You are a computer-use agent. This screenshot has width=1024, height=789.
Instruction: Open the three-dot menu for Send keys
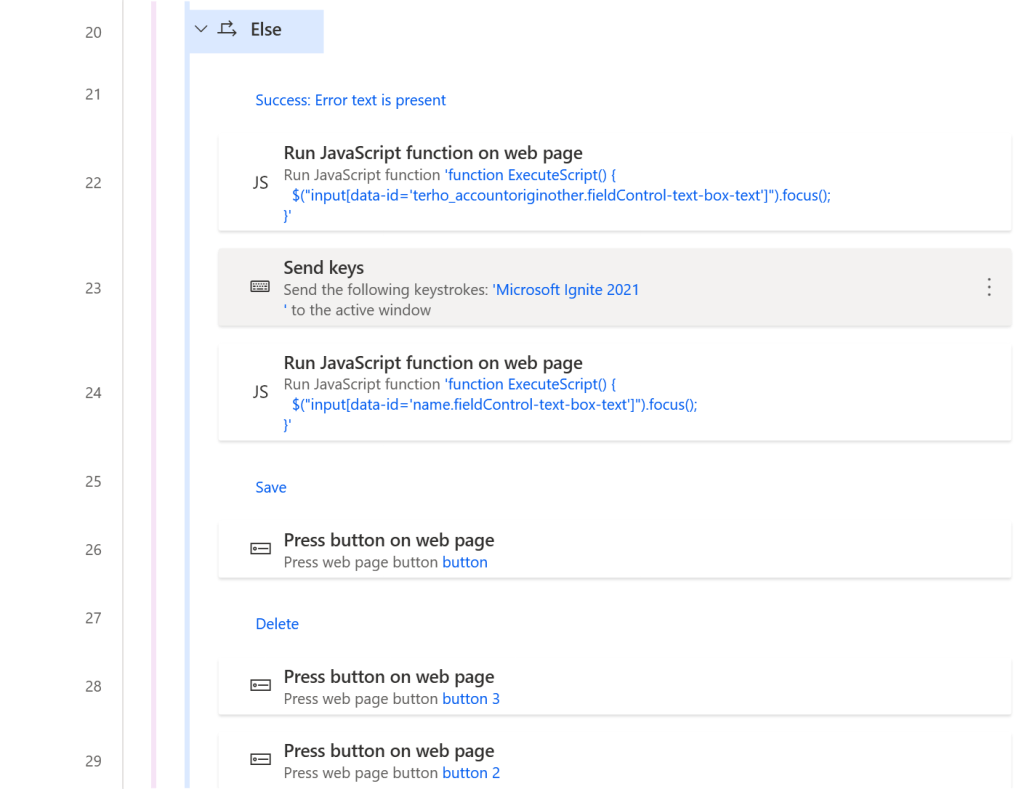[x=988, y=287]
